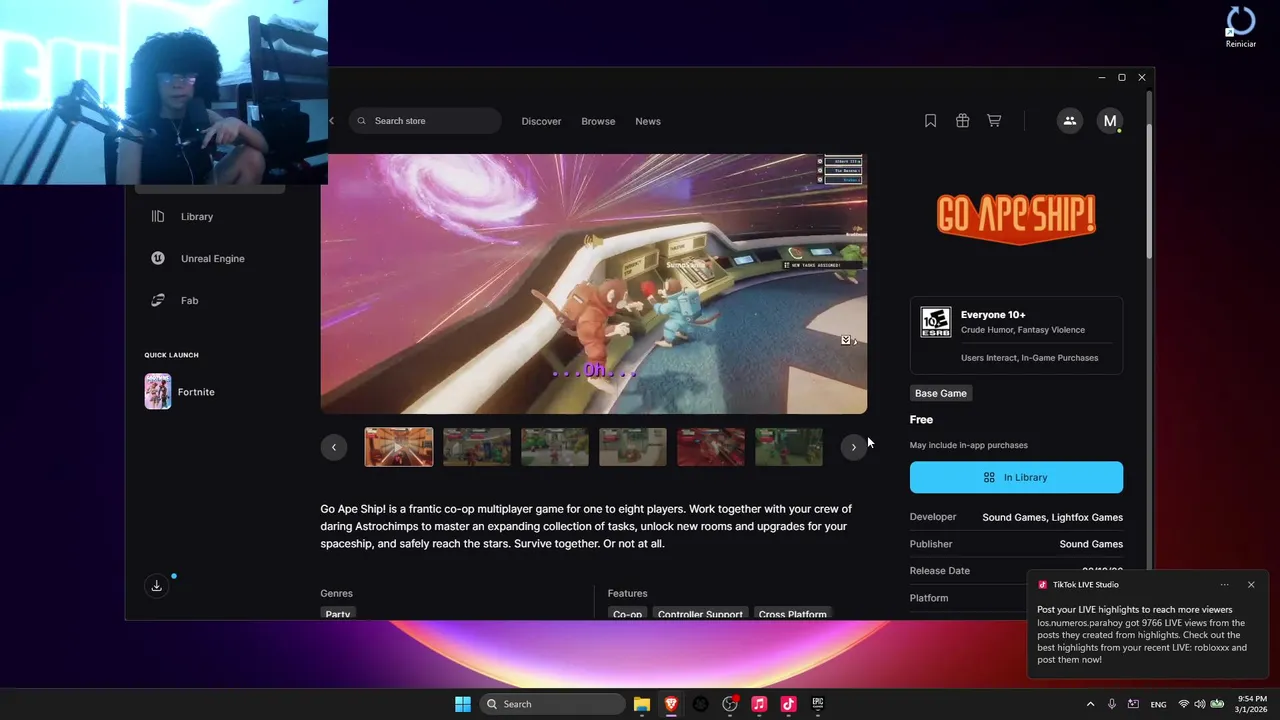Open the M profile avatar

1109,121
